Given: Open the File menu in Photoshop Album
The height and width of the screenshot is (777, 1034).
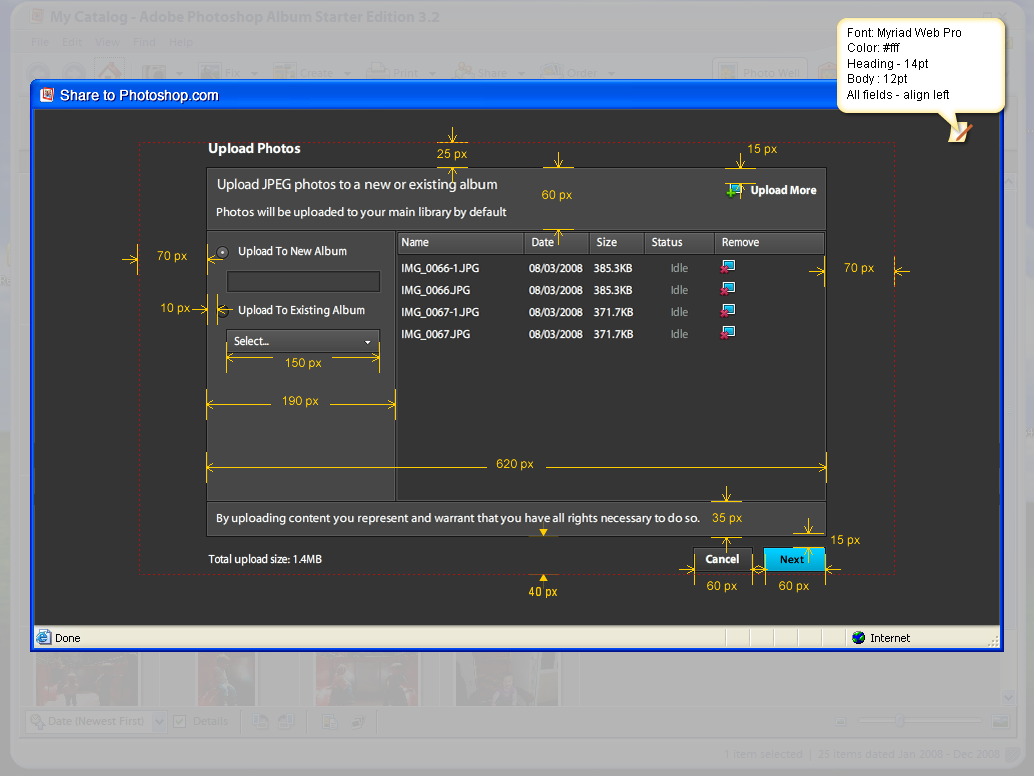Looking at the screenshot, I should (40, 42).
